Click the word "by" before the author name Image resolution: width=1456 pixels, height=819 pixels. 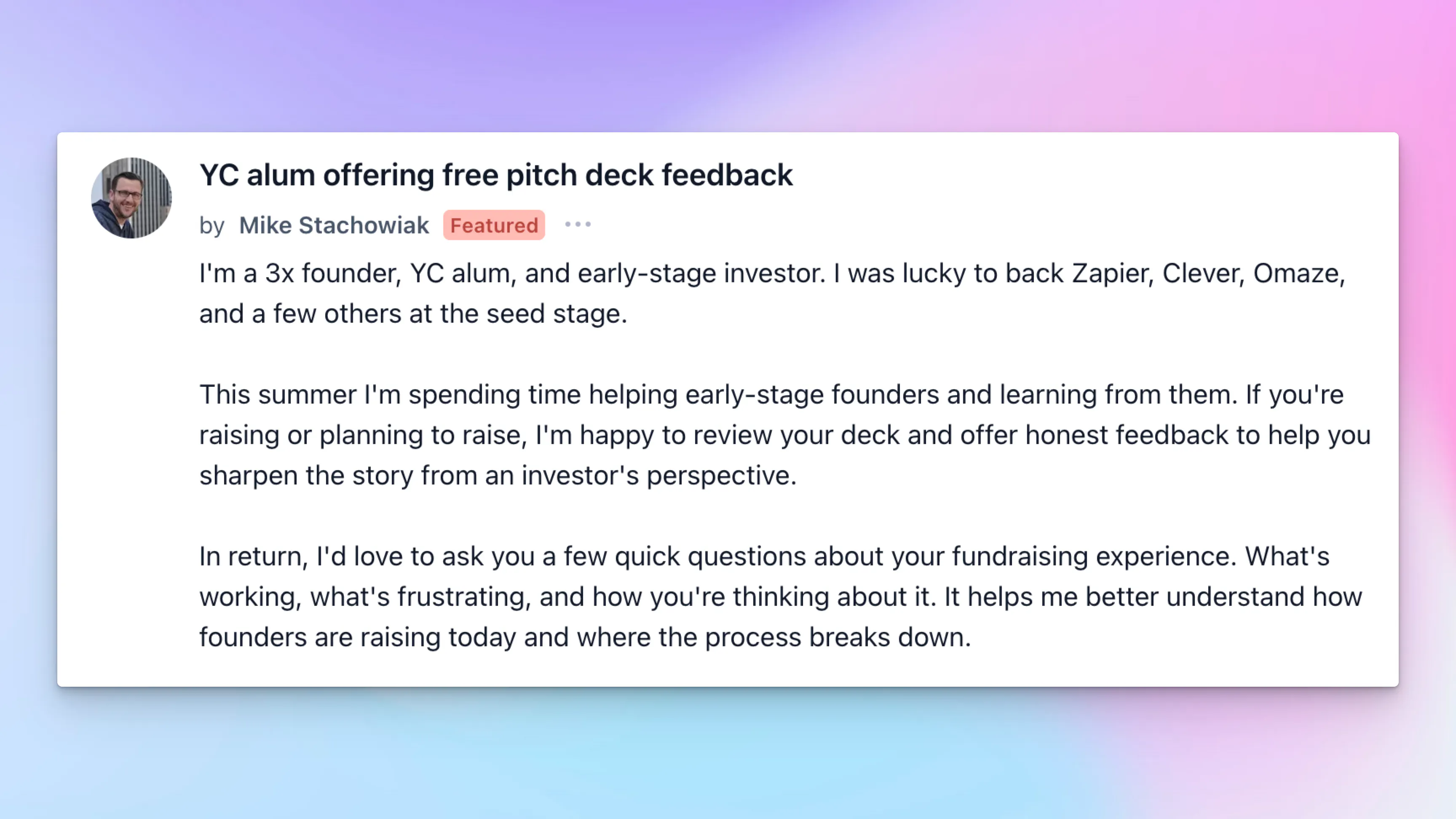[x=212, y=225]
